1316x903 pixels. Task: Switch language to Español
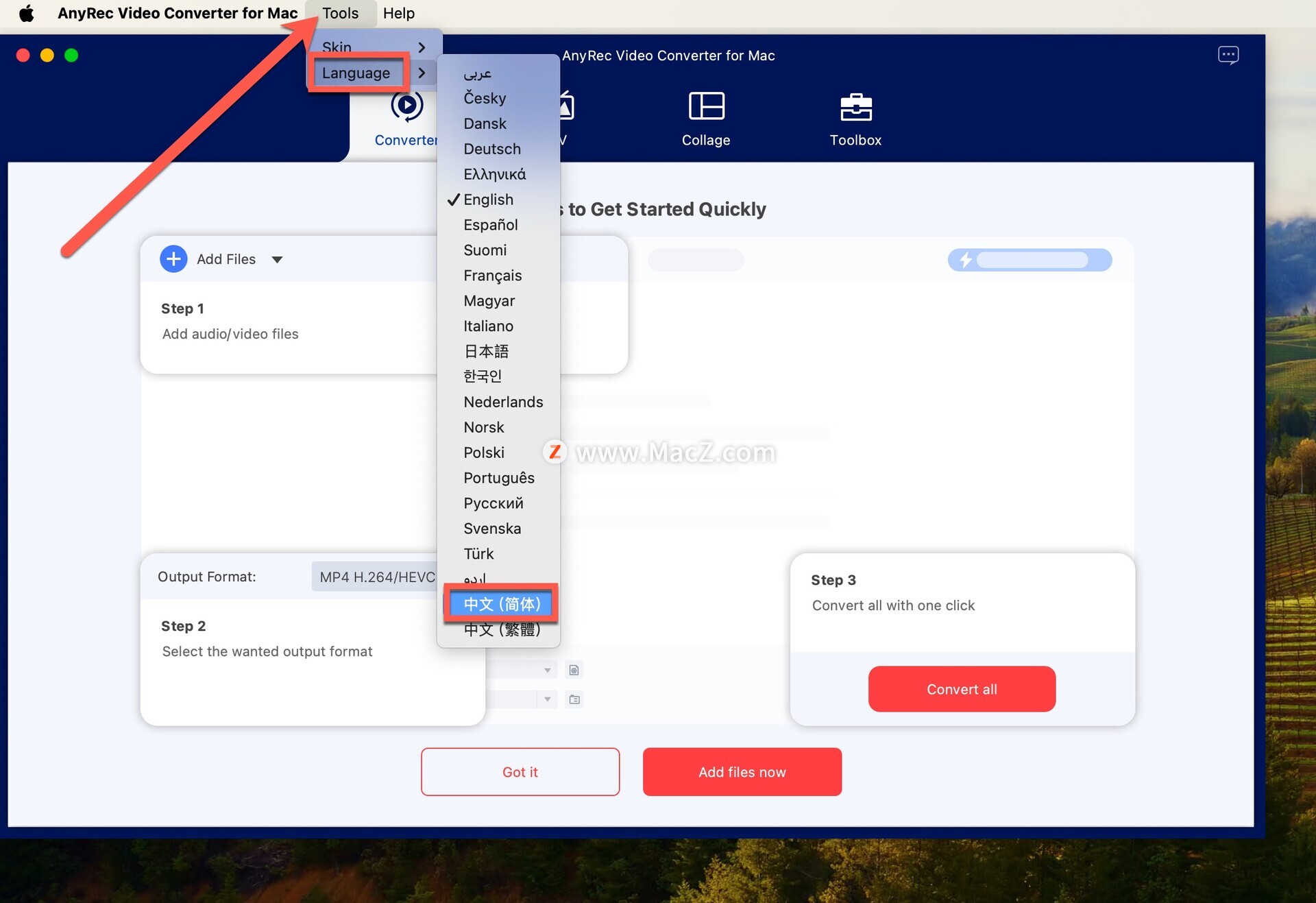click(499, 225)
